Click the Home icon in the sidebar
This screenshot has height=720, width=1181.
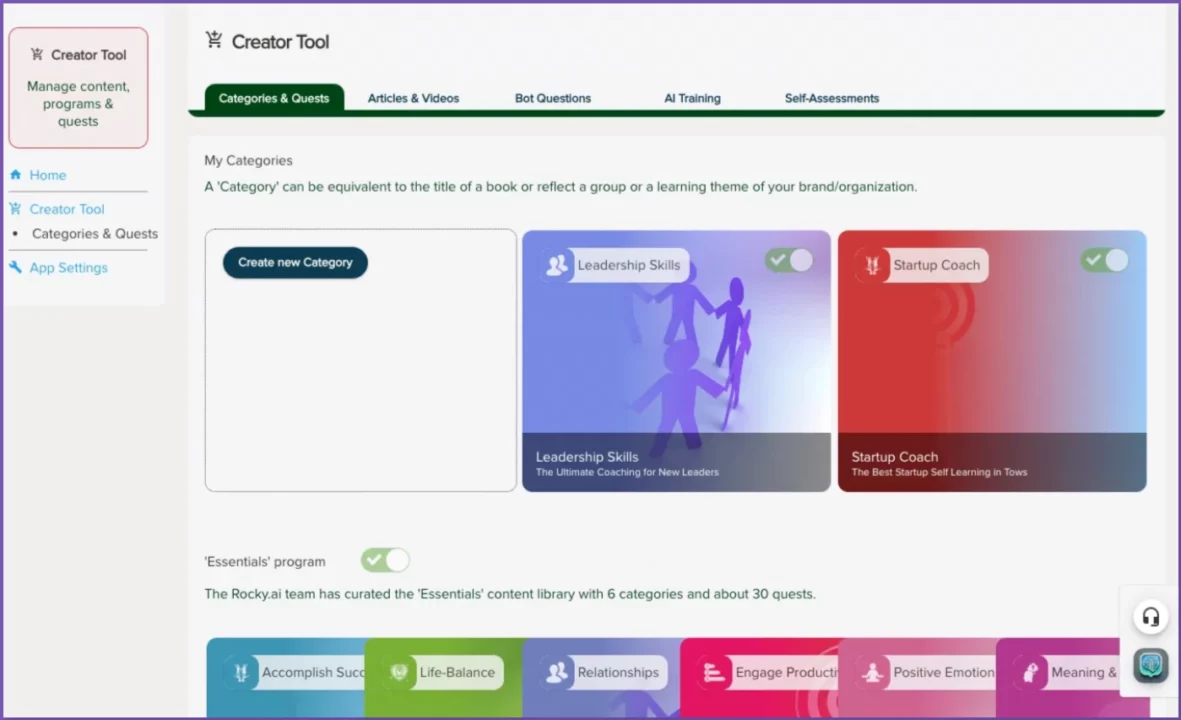(15, 175)
